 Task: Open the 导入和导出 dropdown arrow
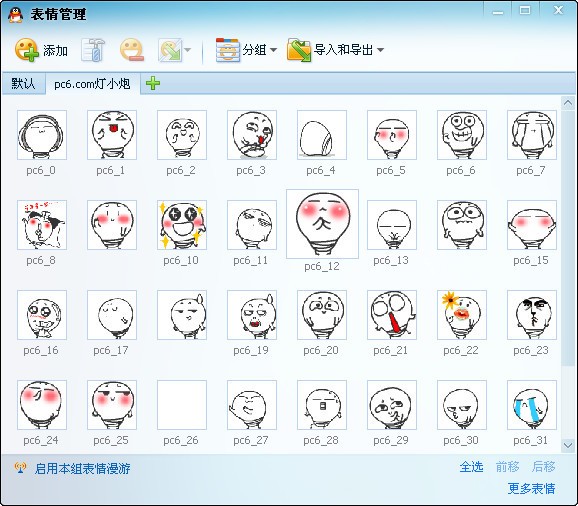pos(380,50)
